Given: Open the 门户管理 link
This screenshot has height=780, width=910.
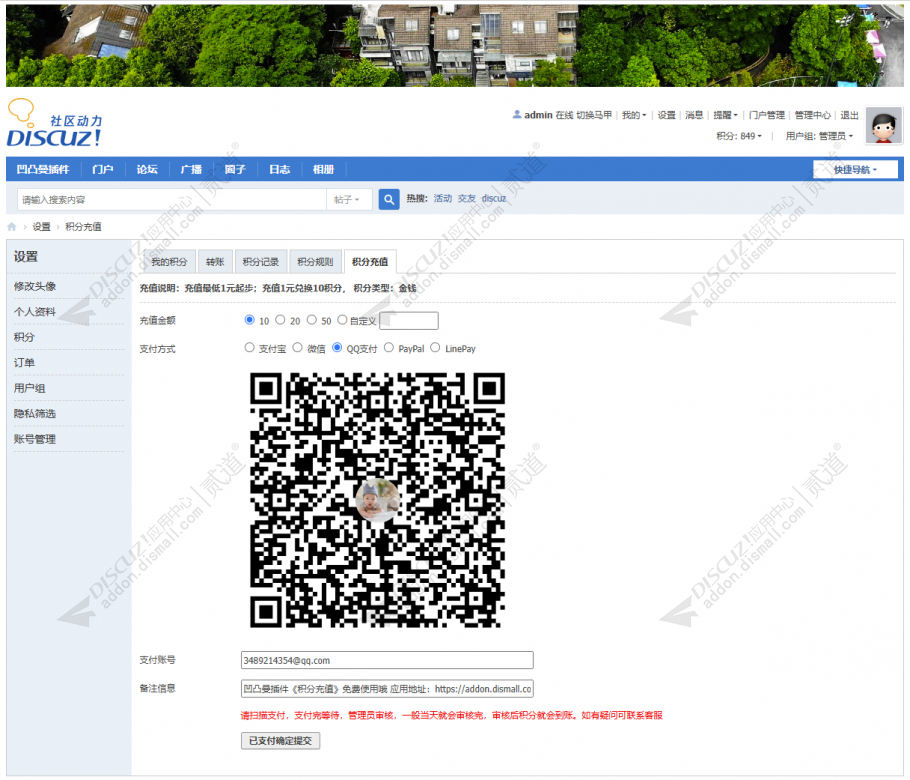Looking at the screenshot, I should pos(767,115).
